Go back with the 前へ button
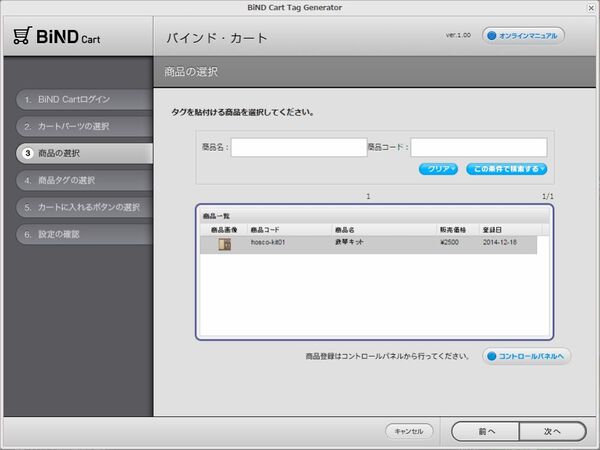Image resolution: width=600 pixels, height=450 pixels. (486, 432)
